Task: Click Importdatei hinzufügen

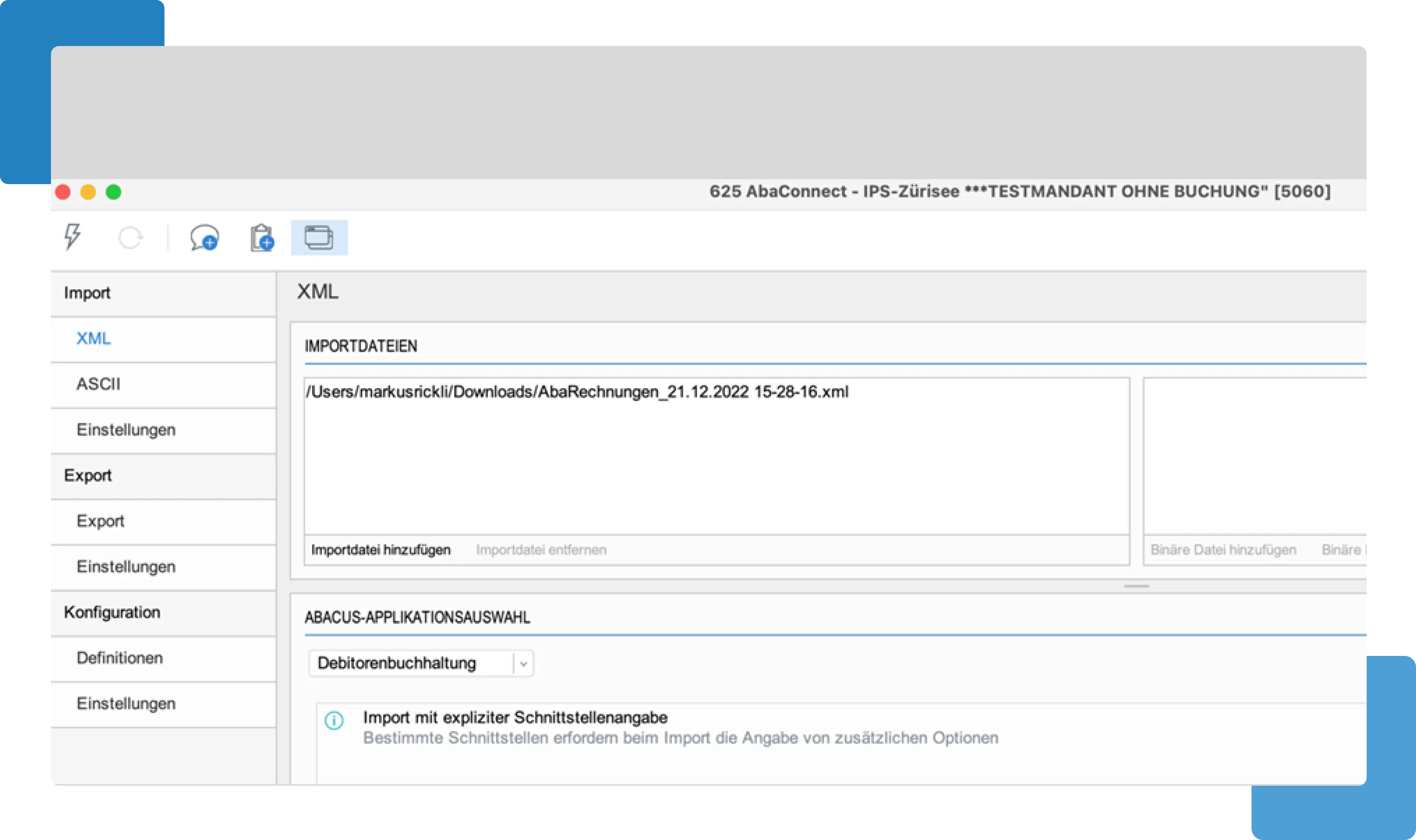Action: click(x=380, y=549)
